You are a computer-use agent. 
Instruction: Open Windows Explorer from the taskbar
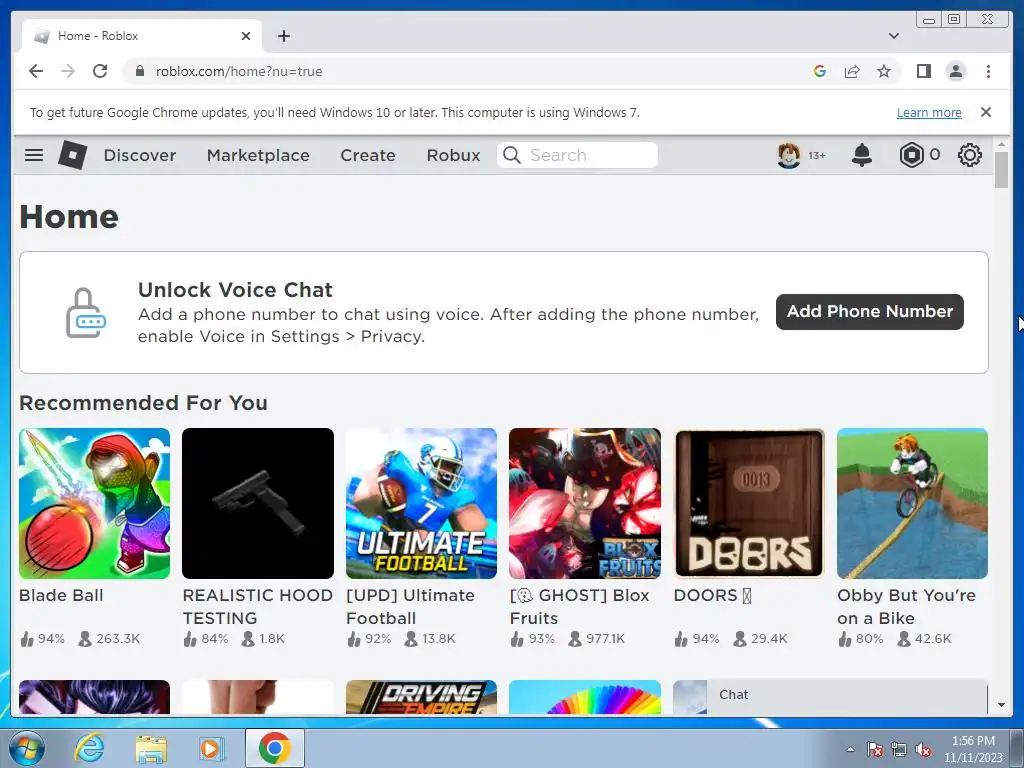coord(151,748)
